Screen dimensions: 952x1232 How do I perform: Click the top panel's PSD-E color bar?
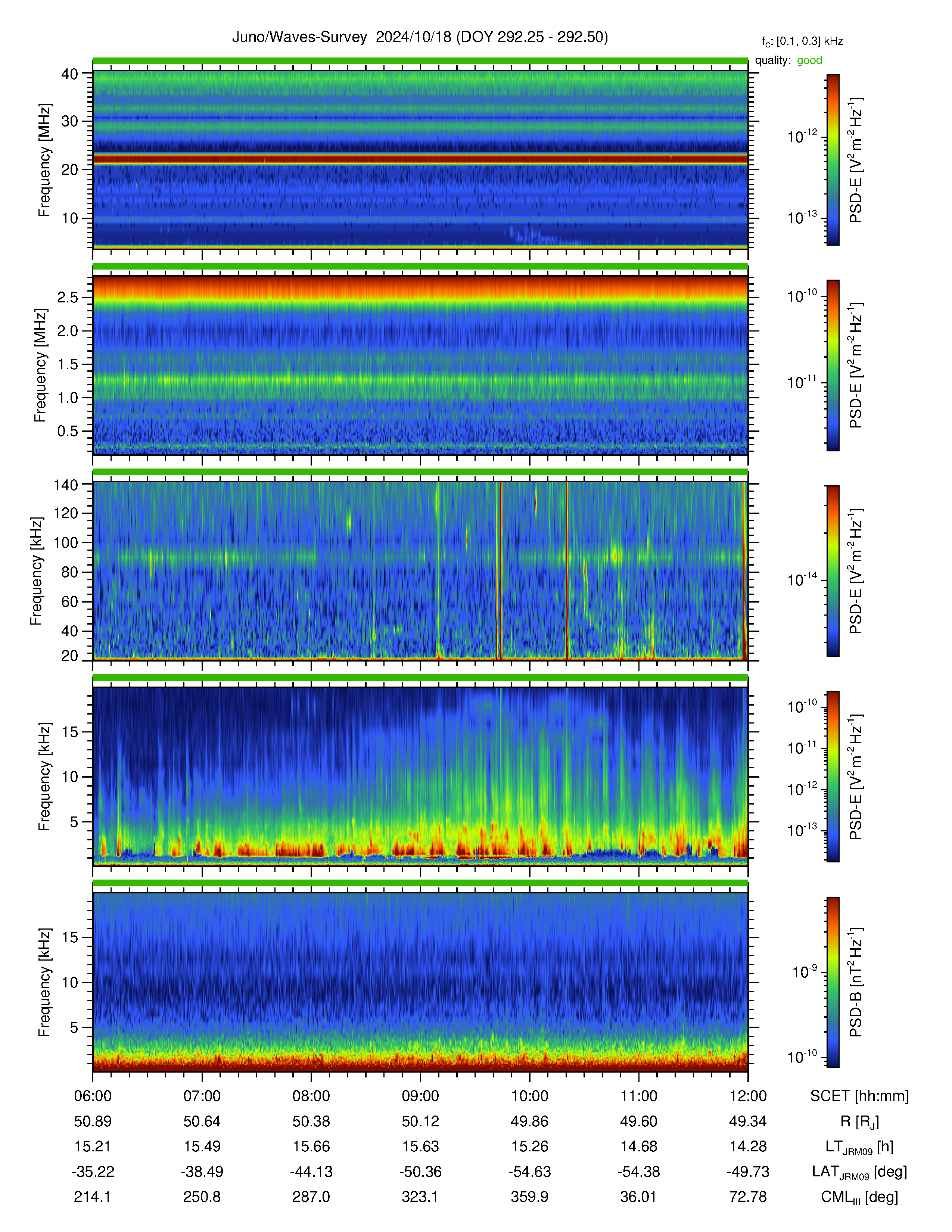pos(833,160)
